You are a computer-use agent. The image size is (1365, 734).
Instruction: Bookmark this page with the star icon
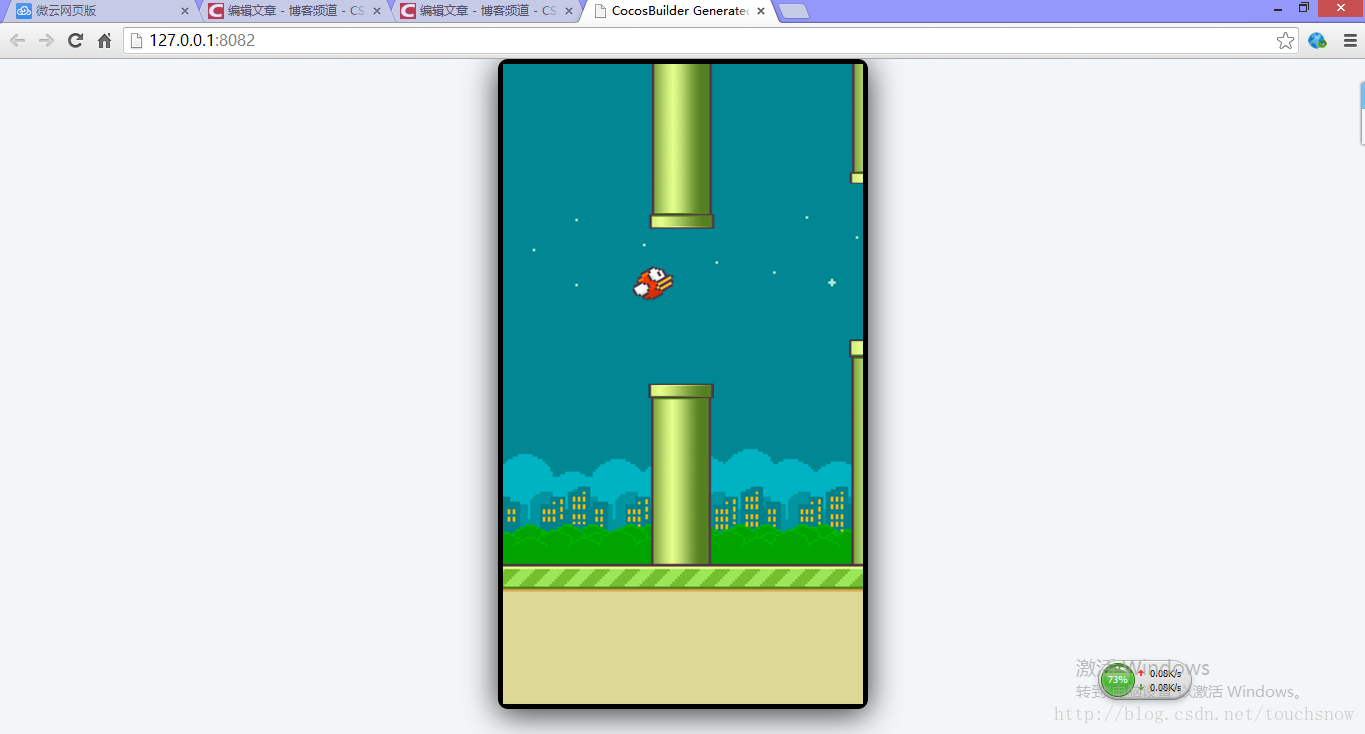pyautogui.click(x=1285, y=41)
